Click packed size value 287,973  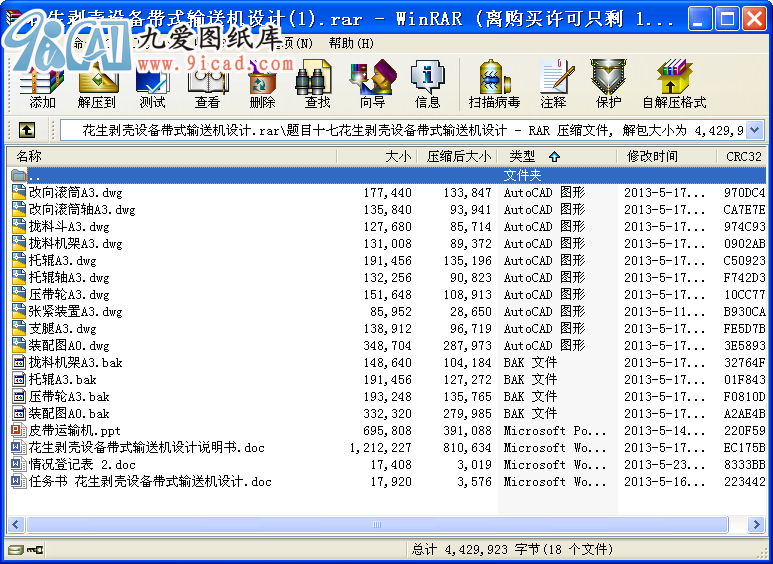[467, 345]
